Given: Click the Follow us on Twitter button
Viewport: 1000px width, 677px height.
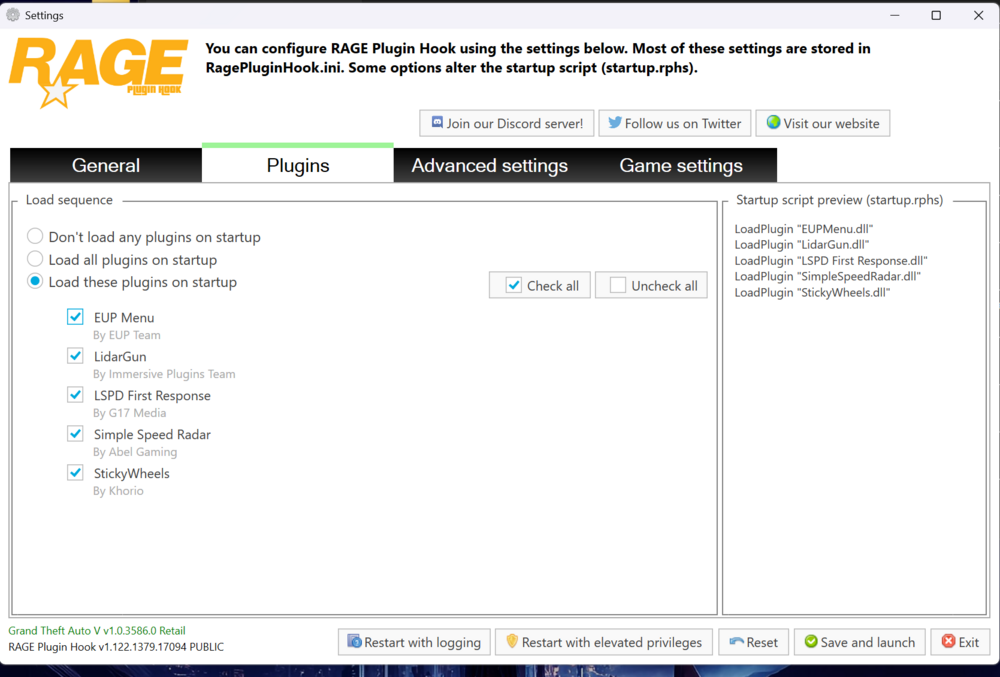Looking at the screenshot, I should coord(674,123).
